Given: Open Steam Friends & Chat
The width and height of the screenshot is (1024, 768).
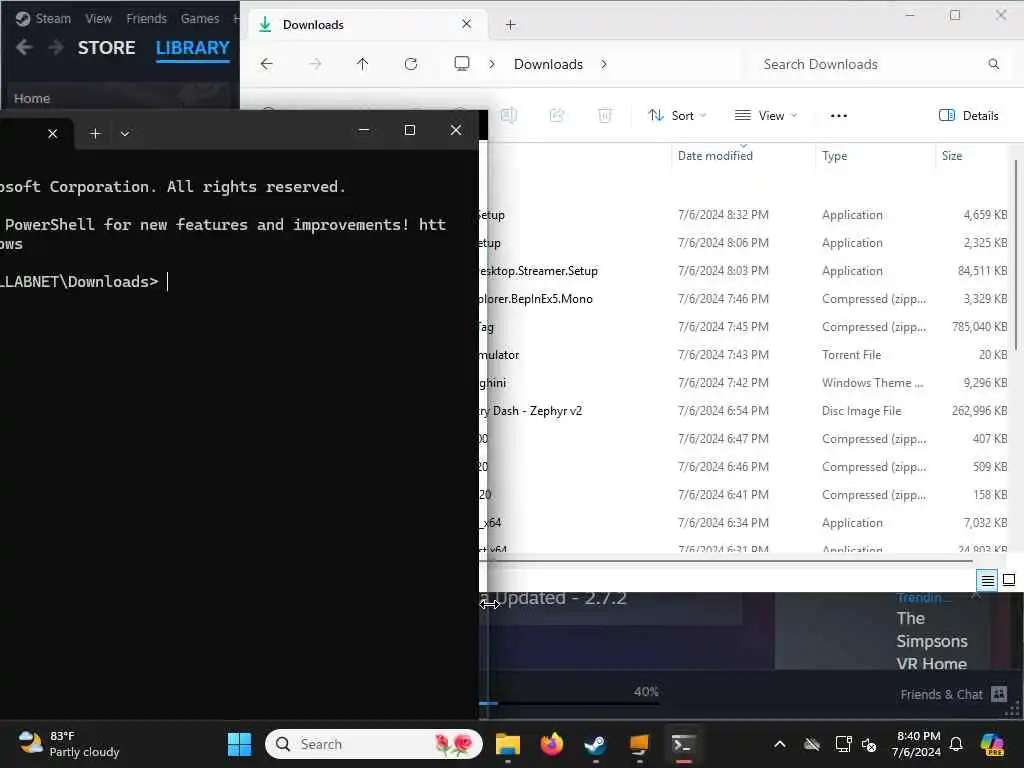Looking at the screenshot, I should (x=953, y=694).
